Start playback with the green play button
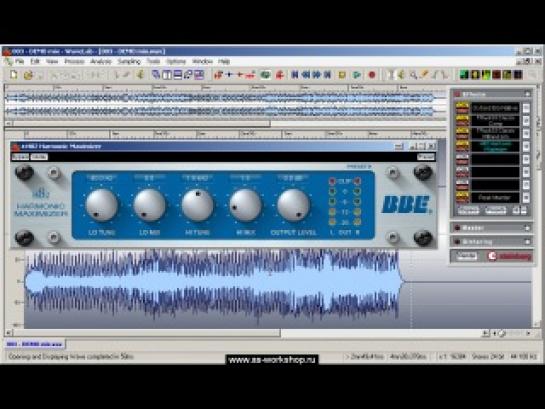The height and width of the screenshot is (409, 545). click(356, 75)
